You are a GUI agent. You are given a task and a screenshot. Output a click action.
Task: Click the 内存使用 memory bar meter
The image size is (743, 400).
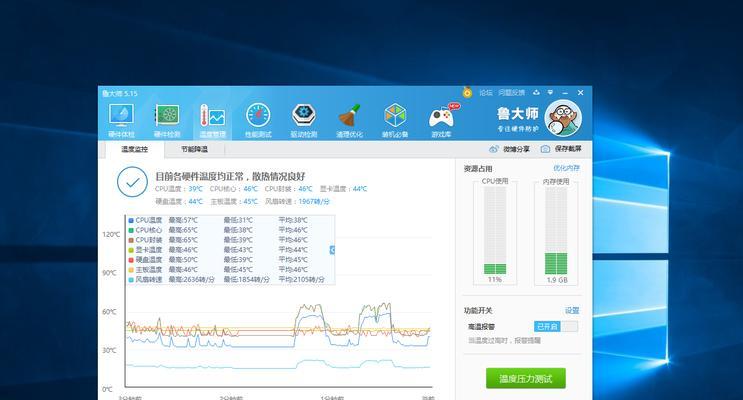click(556, 230)
